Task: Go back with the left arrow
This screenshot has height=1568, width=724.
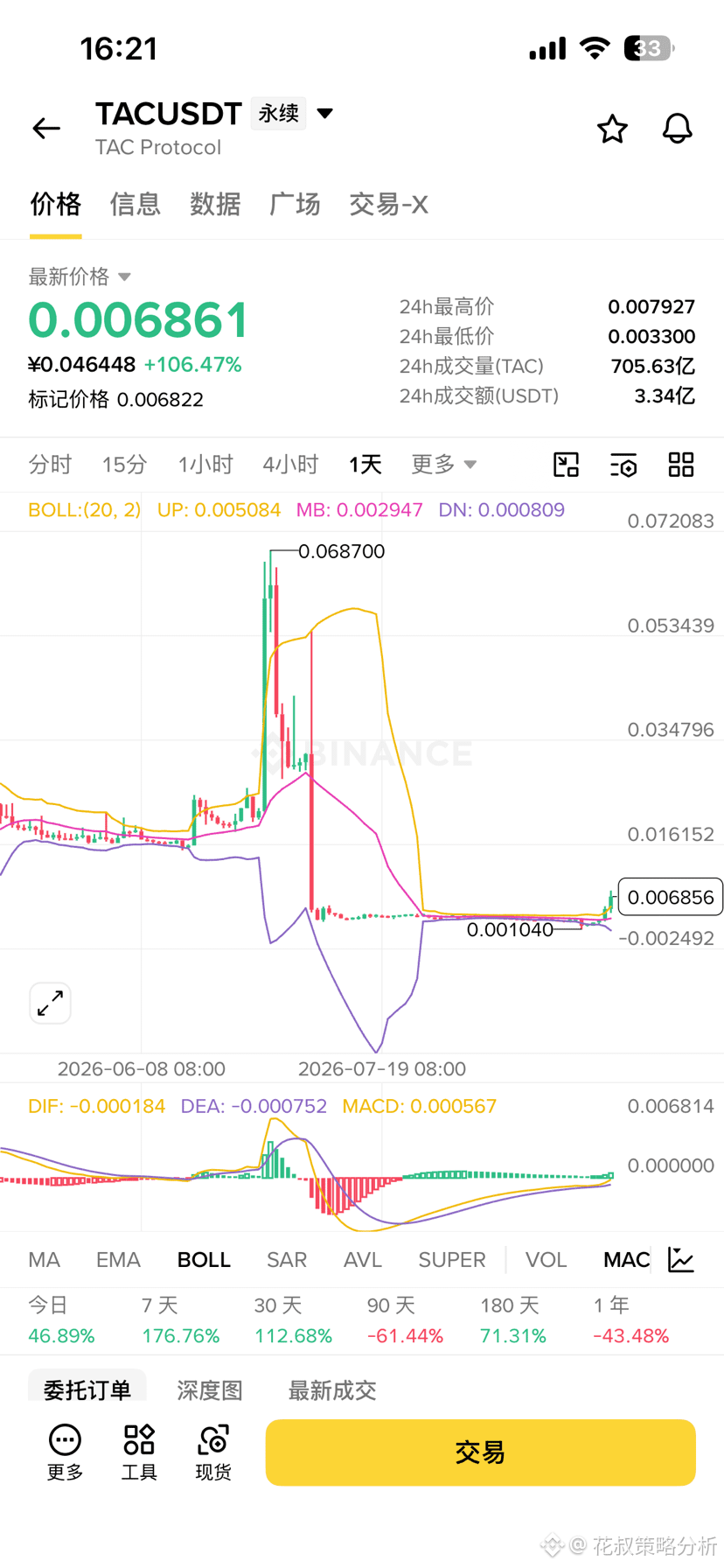Action: [x=46, y=129]
